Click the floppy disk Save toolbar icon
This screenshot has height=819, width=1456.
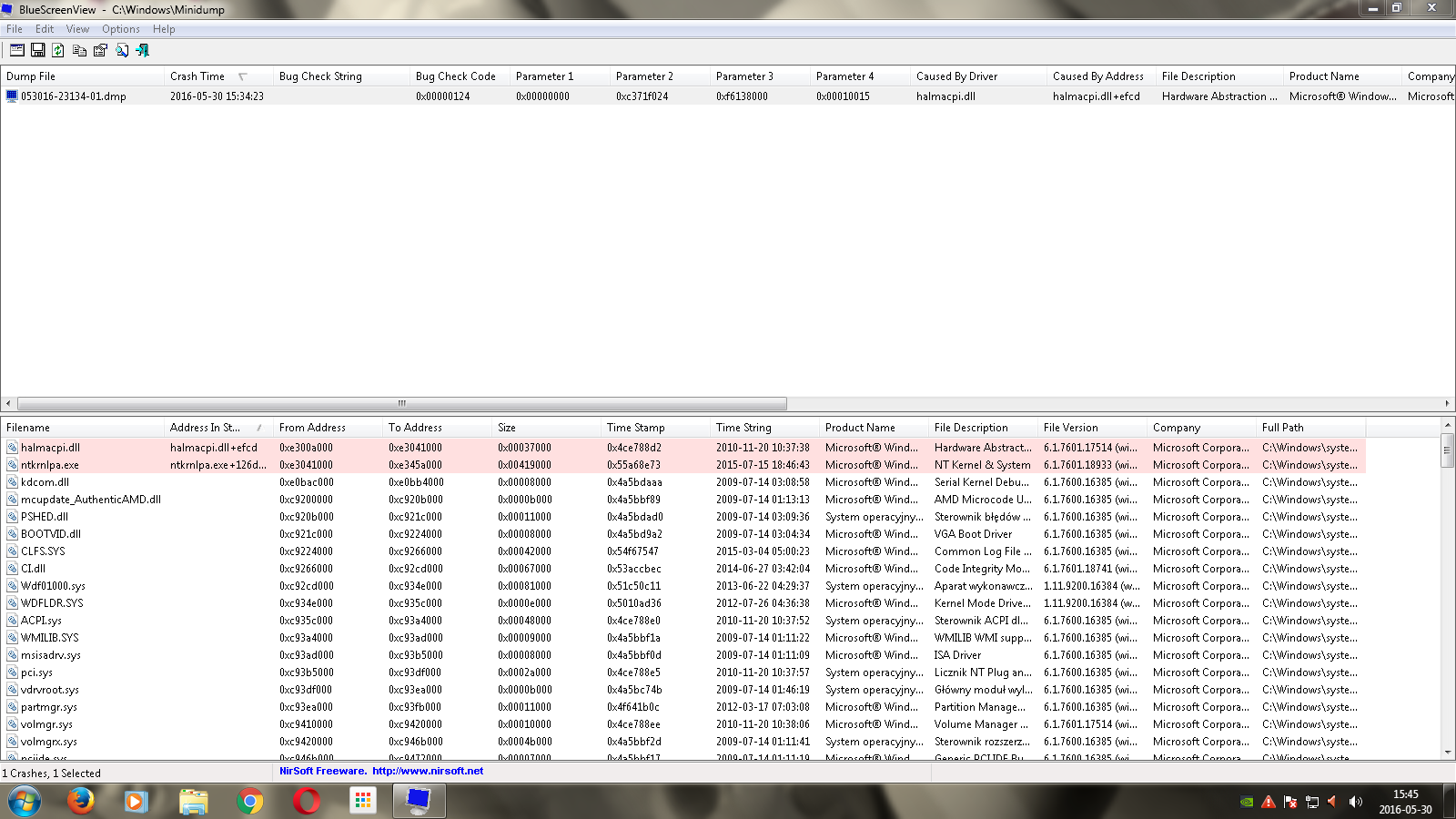pos(38,50)
